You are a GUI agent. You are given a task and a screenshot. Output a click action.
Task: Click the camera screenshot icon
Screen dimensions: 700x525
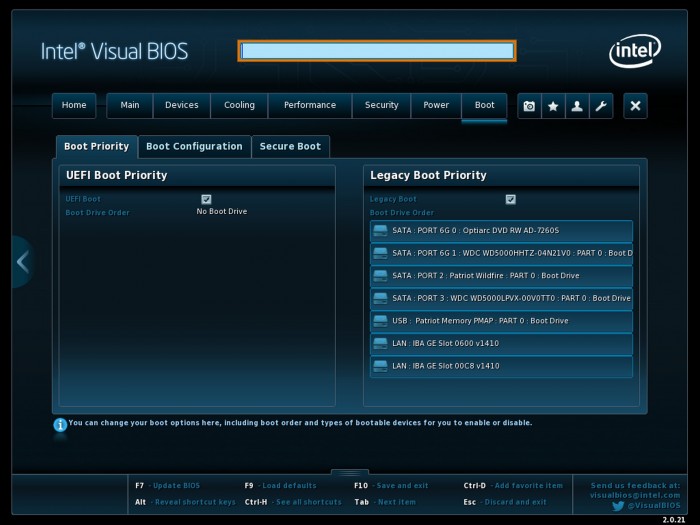click(529, 106)
